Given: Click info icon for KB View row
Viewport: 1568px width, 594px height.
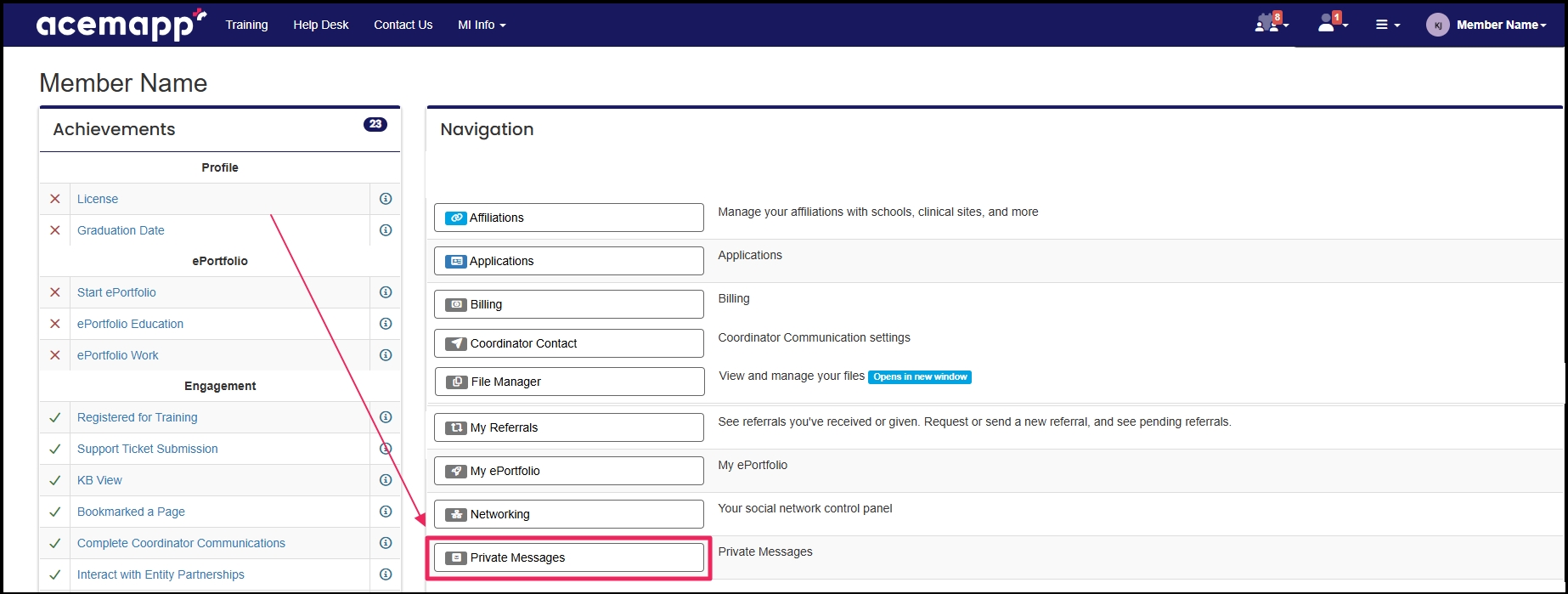Looking at the screenshot, I should click(386, 480).
